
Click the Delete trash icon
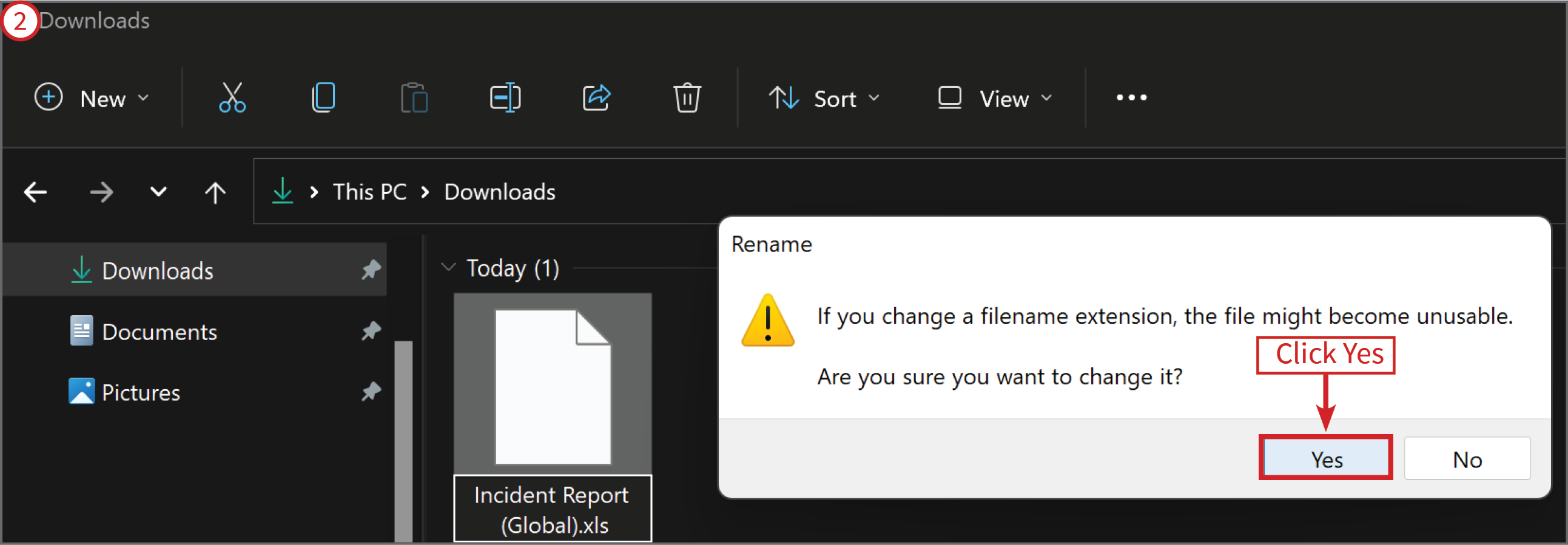[687, 98]
